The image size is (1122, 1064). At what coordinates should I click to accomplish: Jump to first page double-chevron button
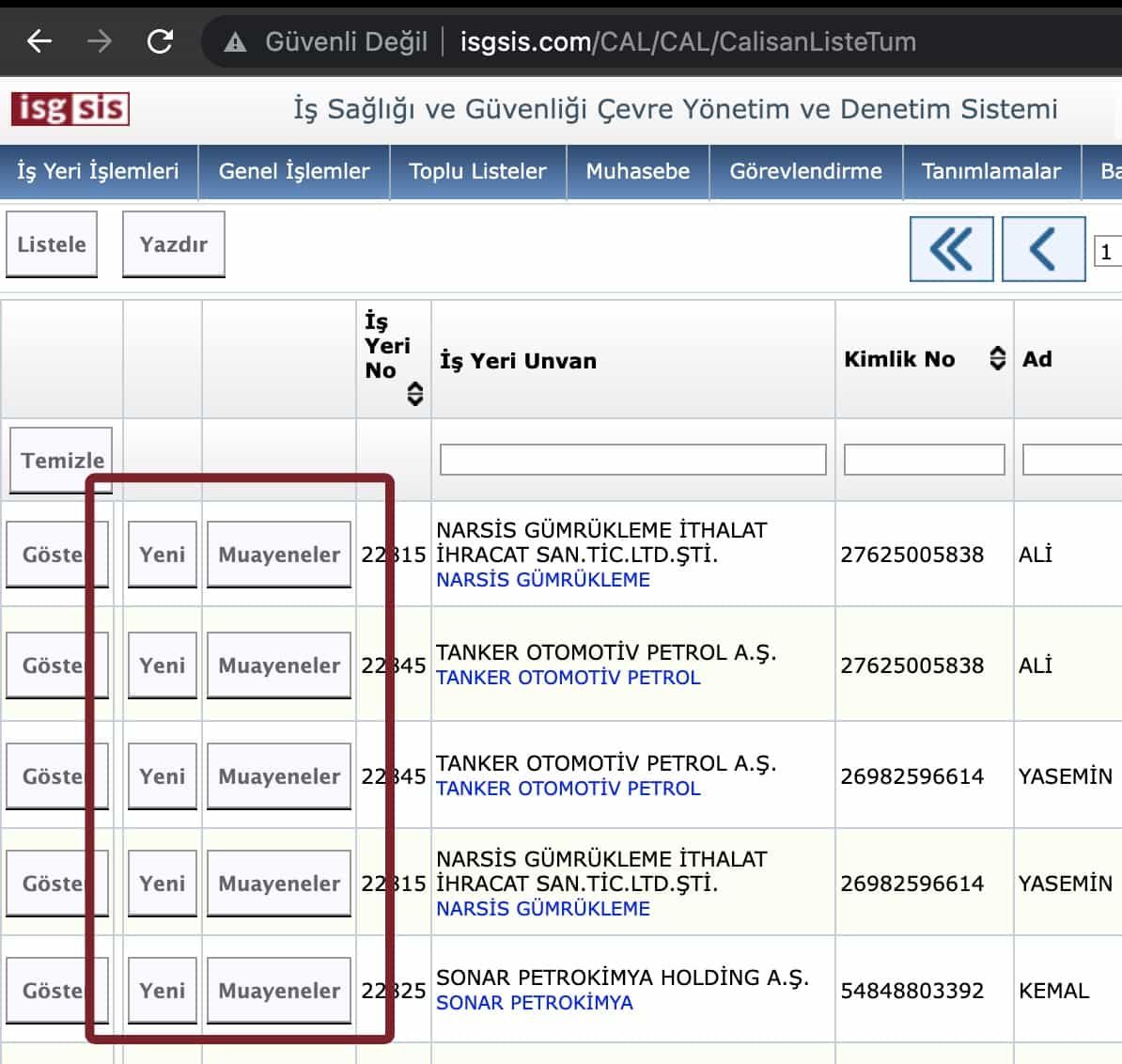pyautogui.click(x=951, y=249)
